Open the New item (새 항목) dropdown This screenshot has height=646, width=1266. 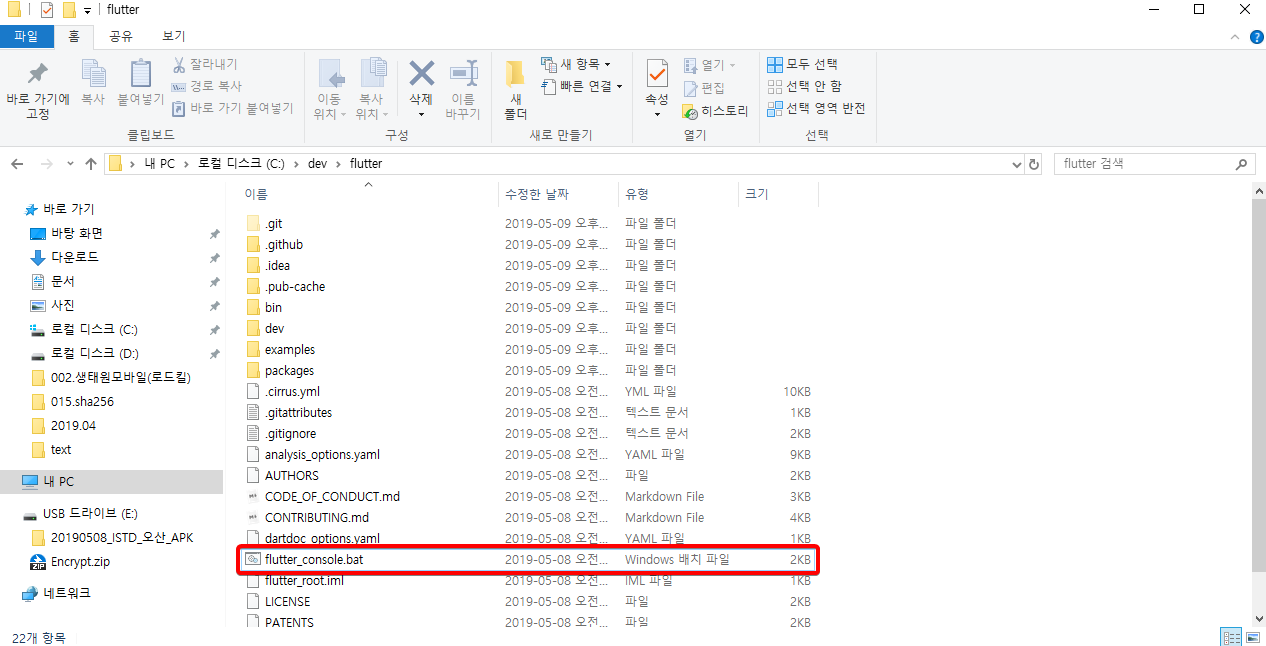click(x=575, y=64)
